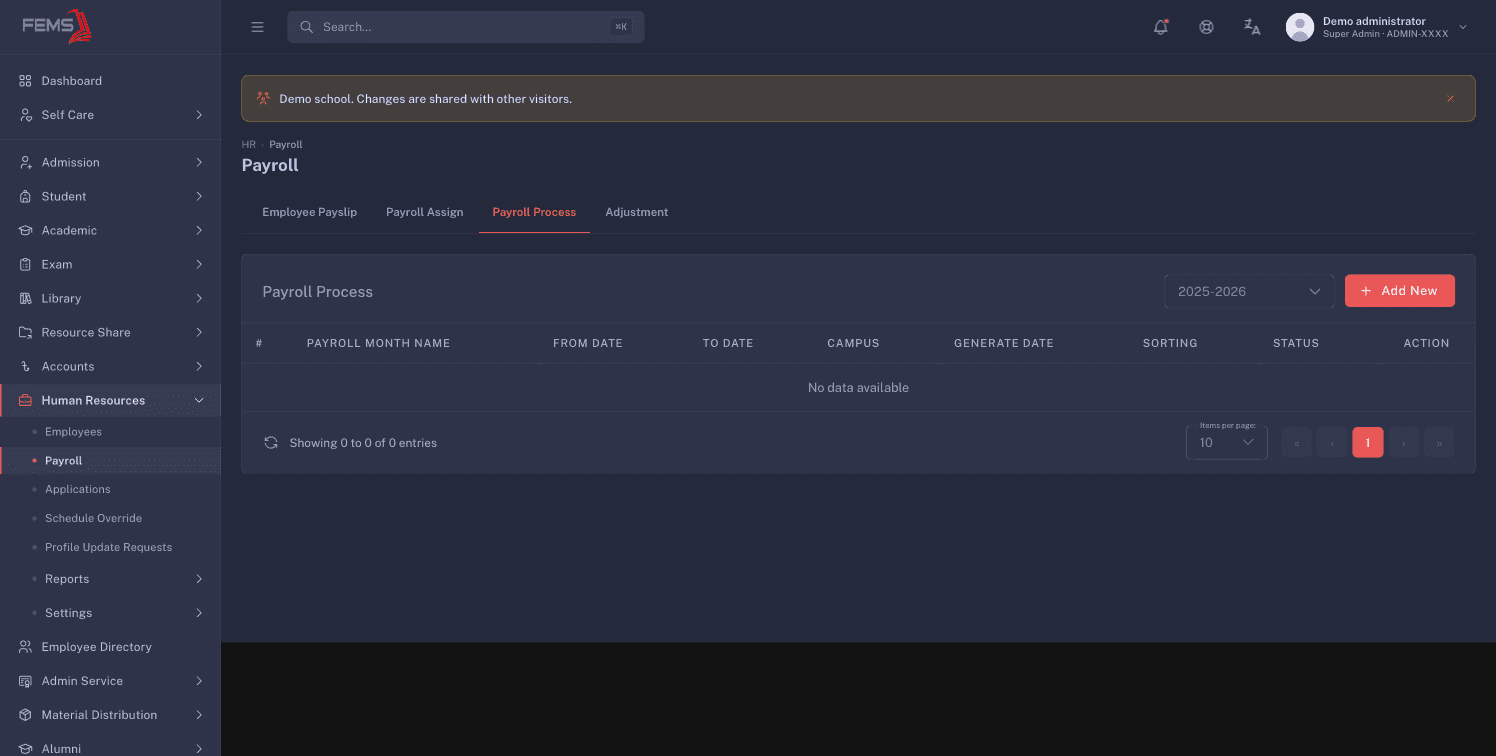Select page 1 in pagination
This screenshot has width=1496, height=756.
pos(1368,442)
